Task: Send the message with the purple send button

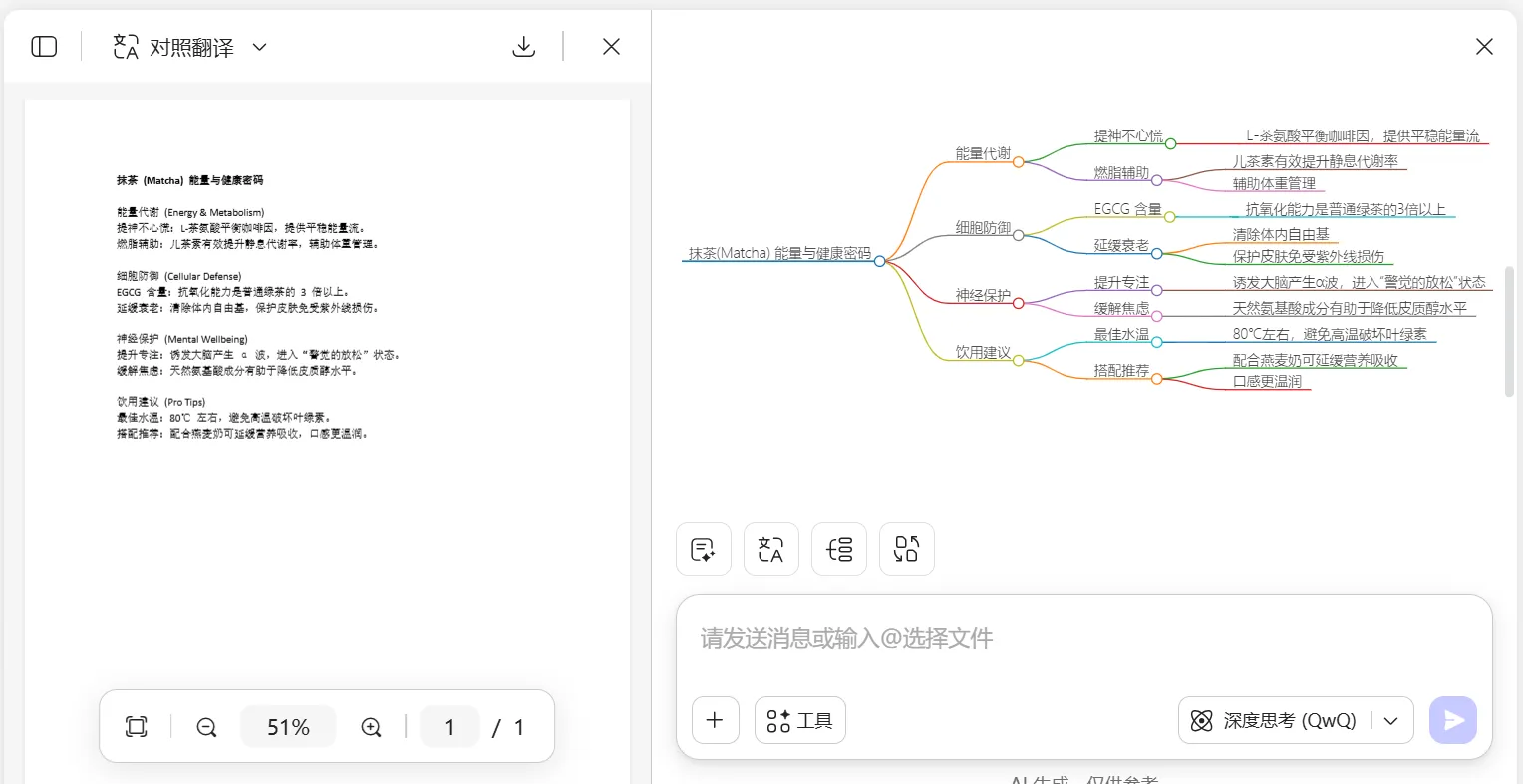Action: pos(1452,720)
